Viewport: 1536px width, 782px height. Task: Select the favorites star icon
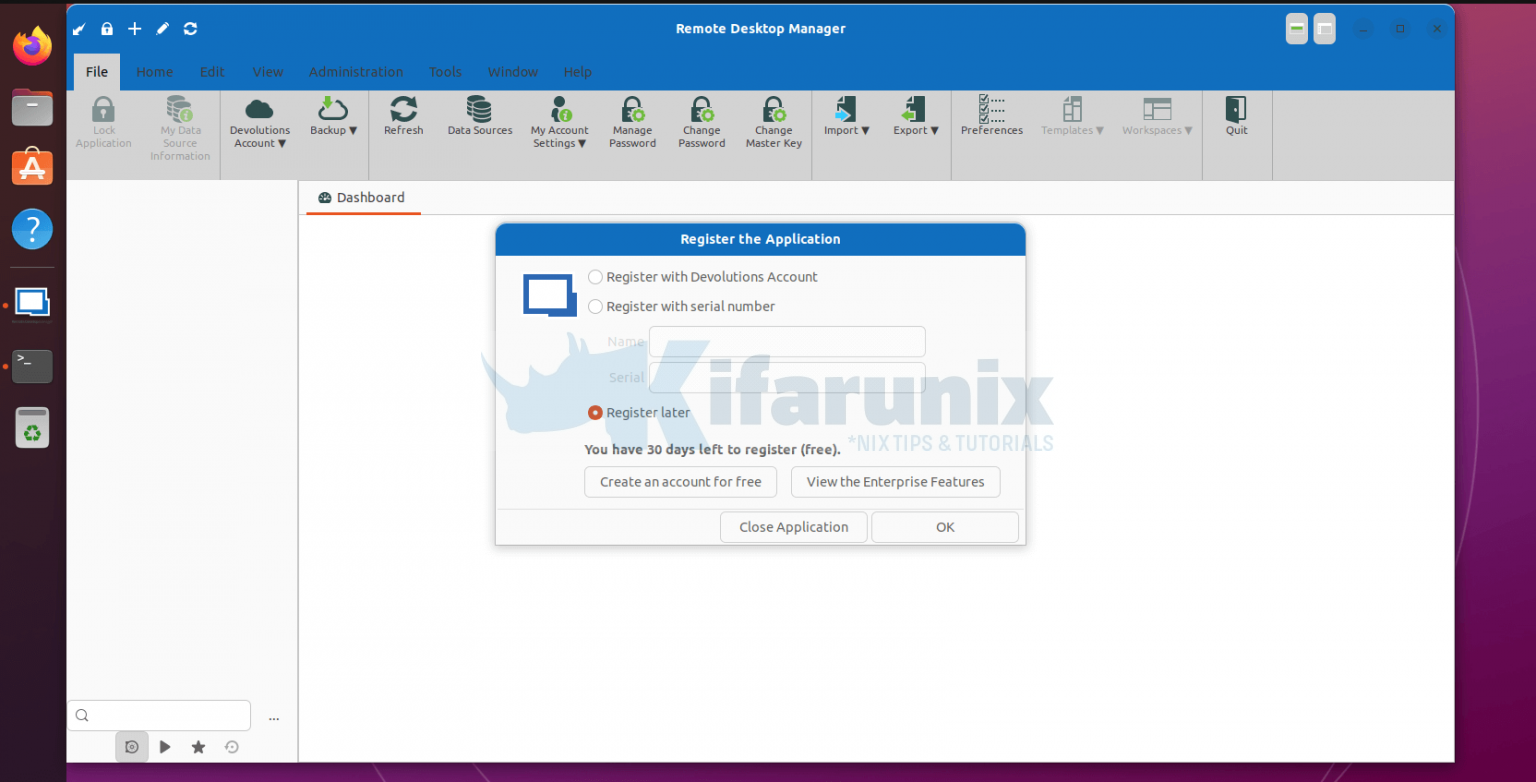point(198,747)
